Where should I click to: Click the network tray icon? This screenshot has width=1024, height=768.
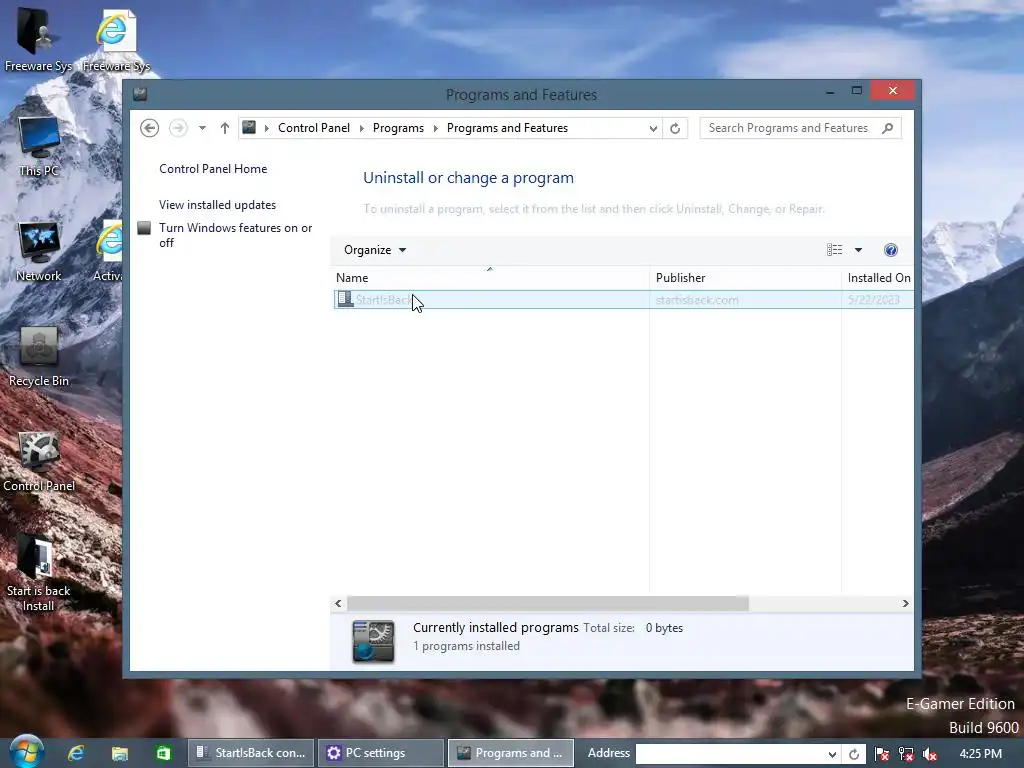pos(906,754)
